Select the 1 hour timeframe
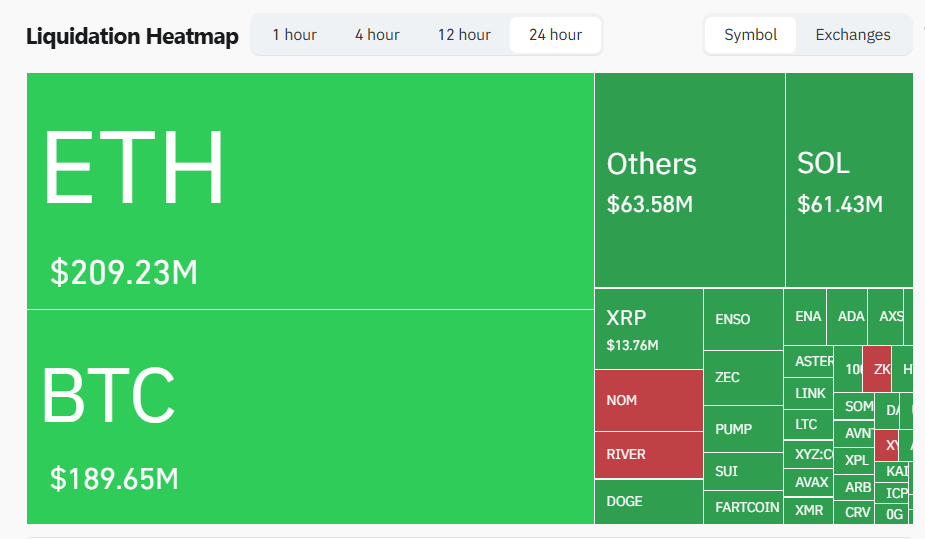 click(x=294, y=35)
